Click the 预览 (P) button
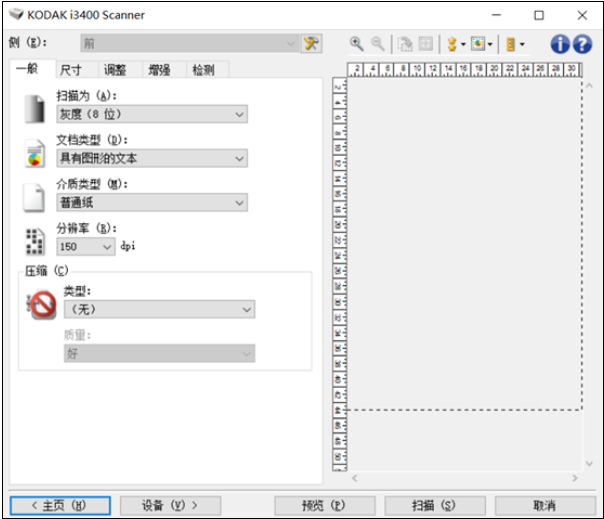 pyautogui.click(x=324, y=506)
